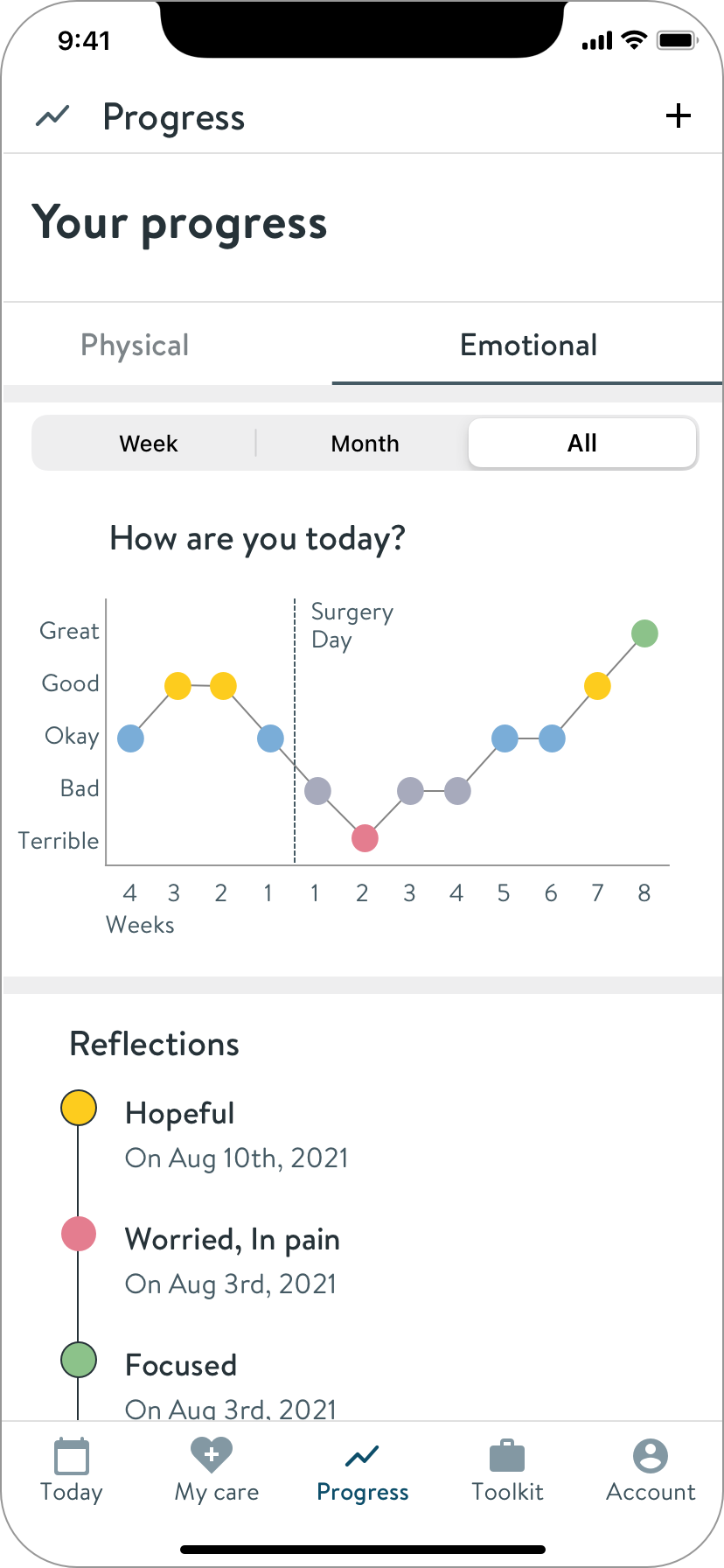Open the Toolkit briefcase icon
Viewport: 724px width, 1568px height.
pyautogui.click(x=507, y=1456)
